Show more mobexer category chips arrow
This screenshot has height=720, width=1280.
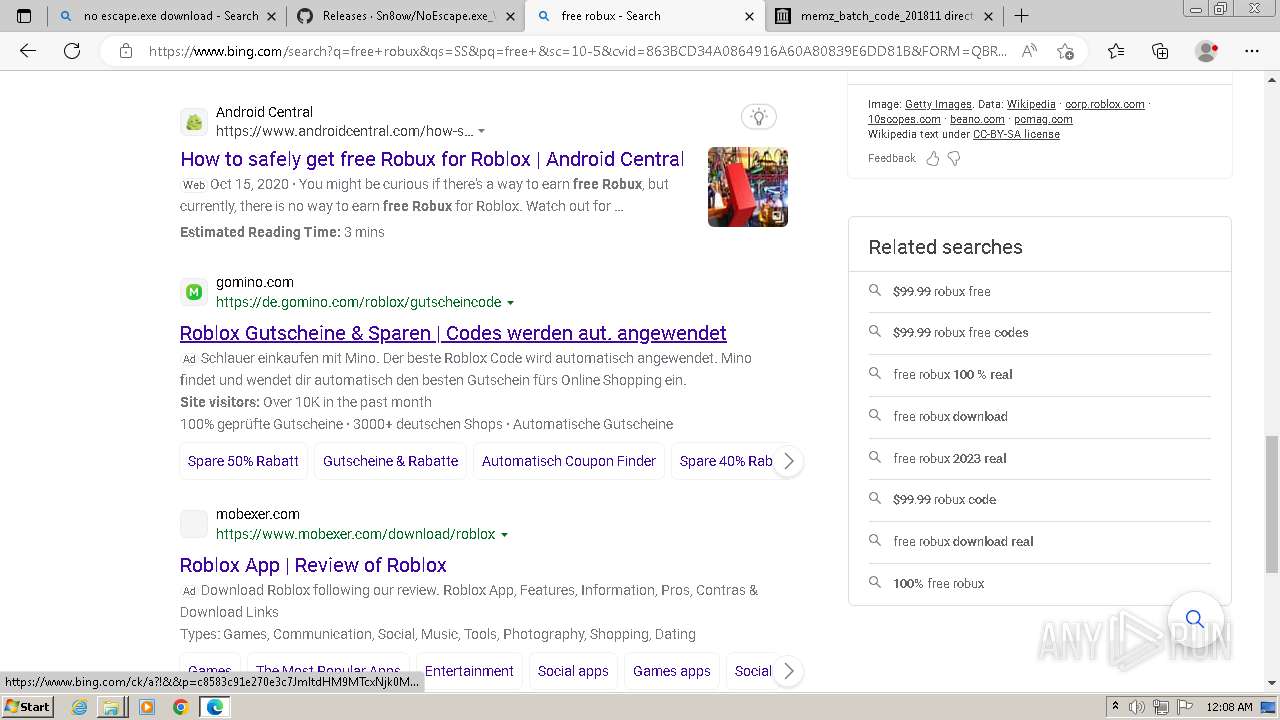coord(788,671)
